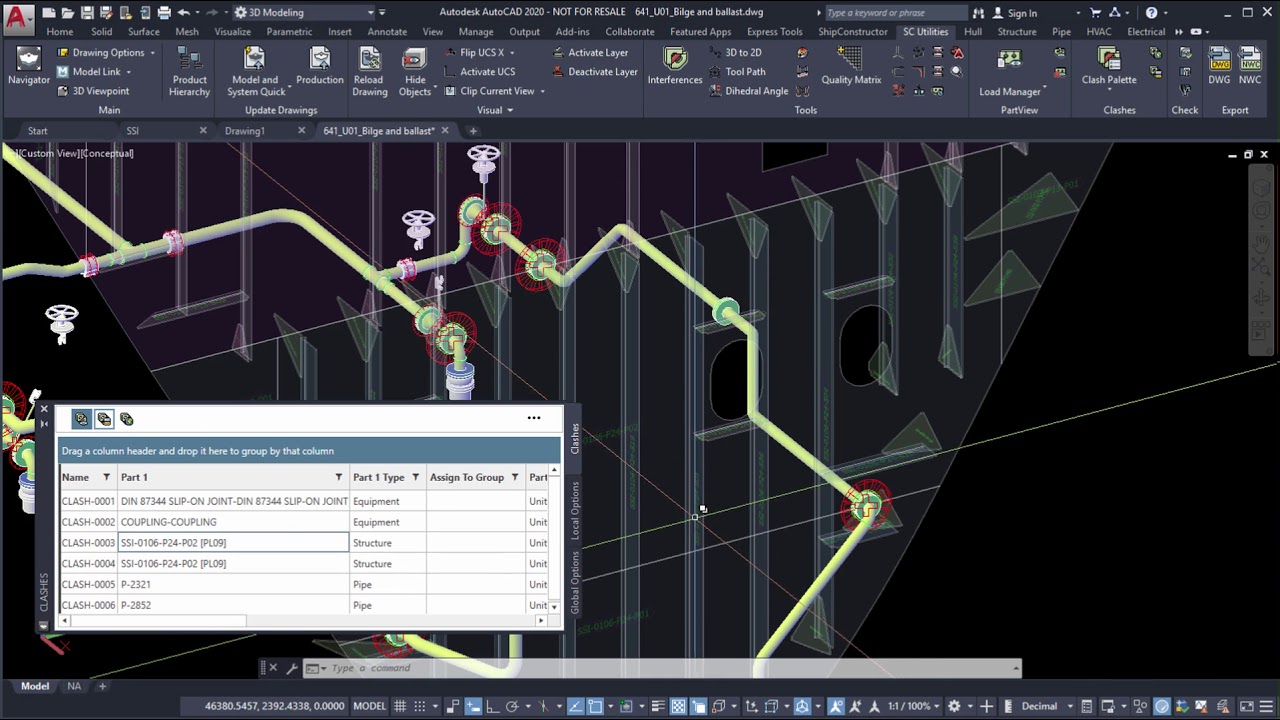
Task: Open the Quality Matrix tool
Action: coord(851,67)
